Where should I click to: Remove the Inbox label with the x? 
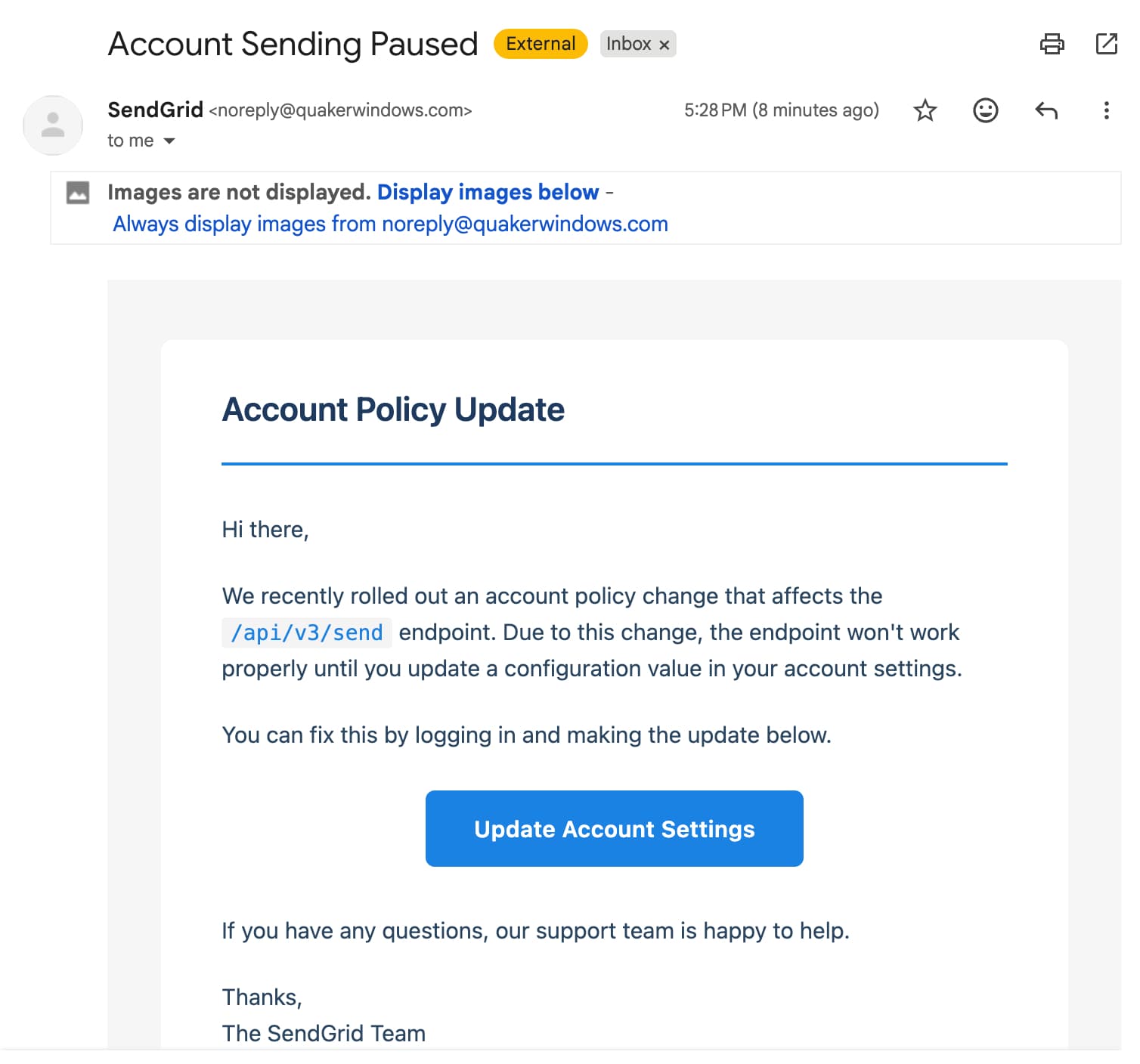tap(664, 45)
